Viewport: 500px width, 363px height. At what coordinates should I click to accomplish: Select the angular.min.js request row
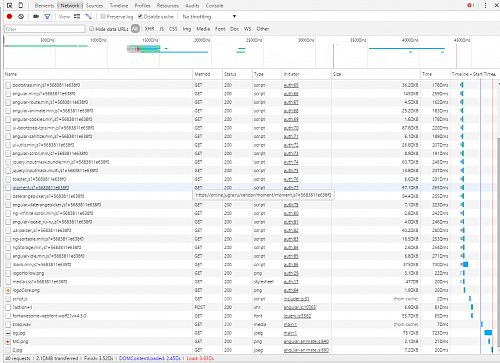[250, 94]
